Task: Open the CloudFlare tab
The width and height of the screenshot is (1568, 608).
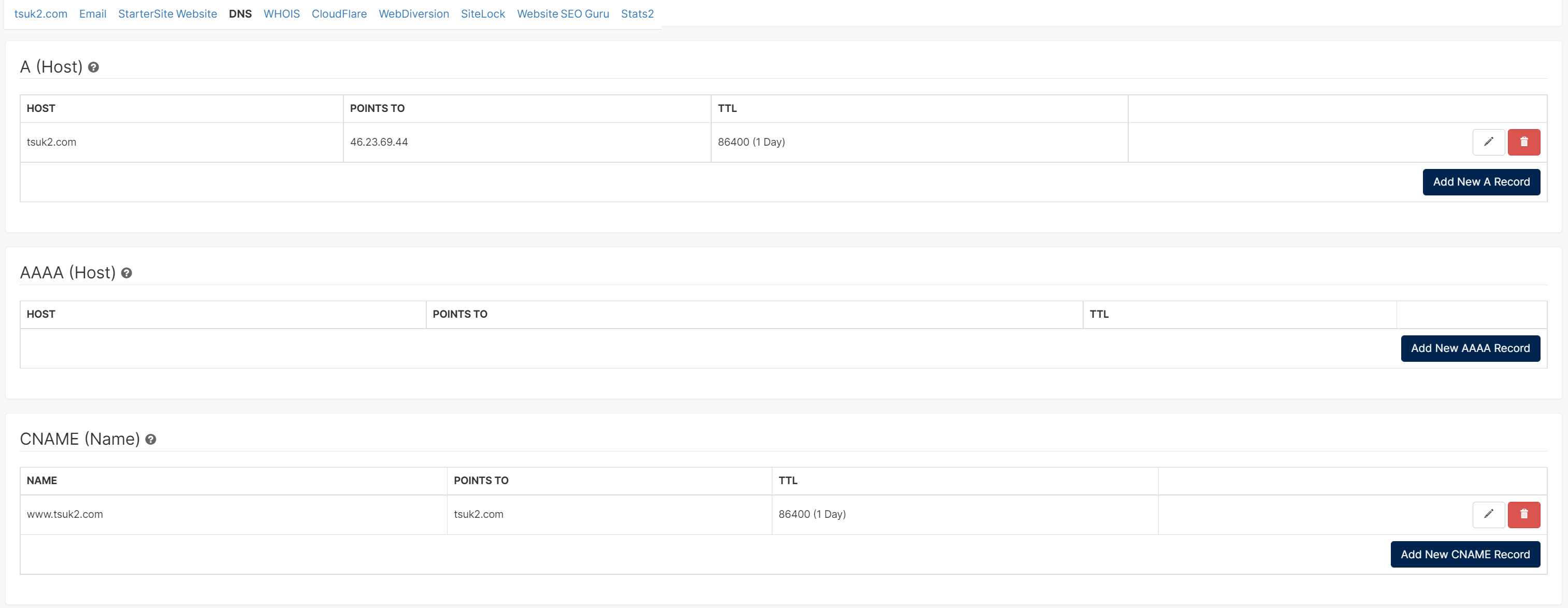Action: tap(339, 13)
